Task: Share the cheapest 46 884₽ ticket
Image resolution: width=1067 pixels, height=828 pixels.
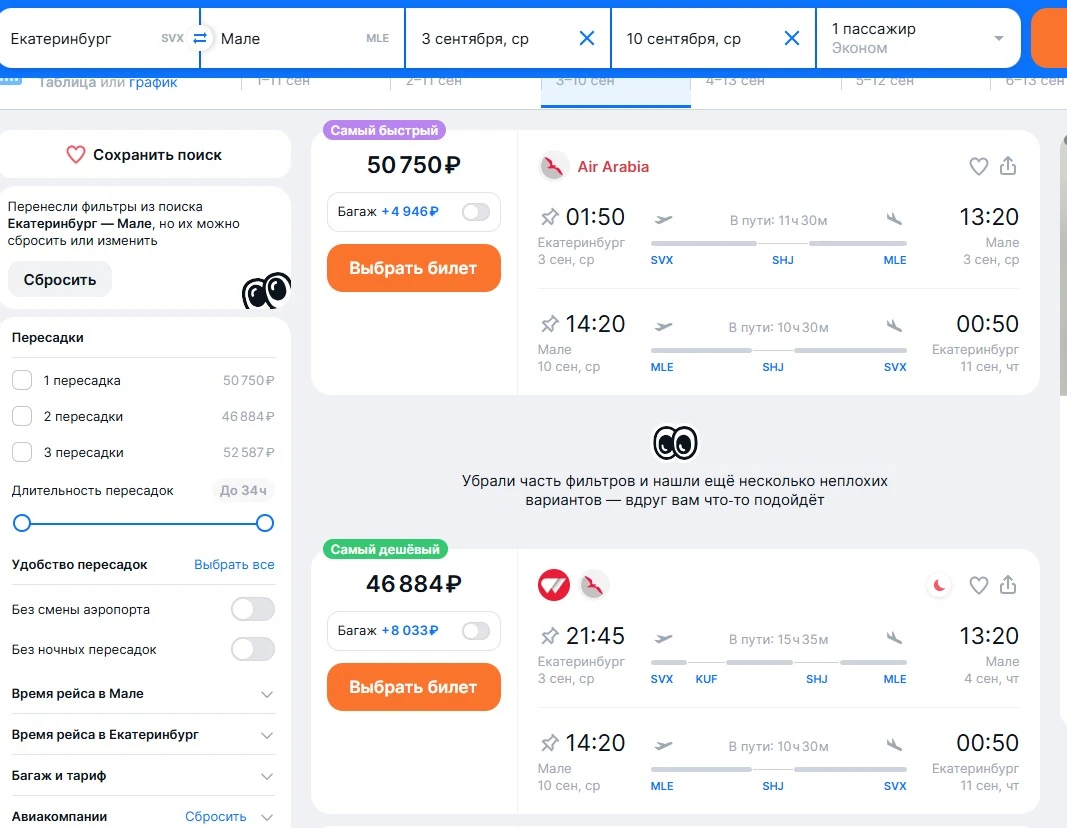Action: (1008, 585)
